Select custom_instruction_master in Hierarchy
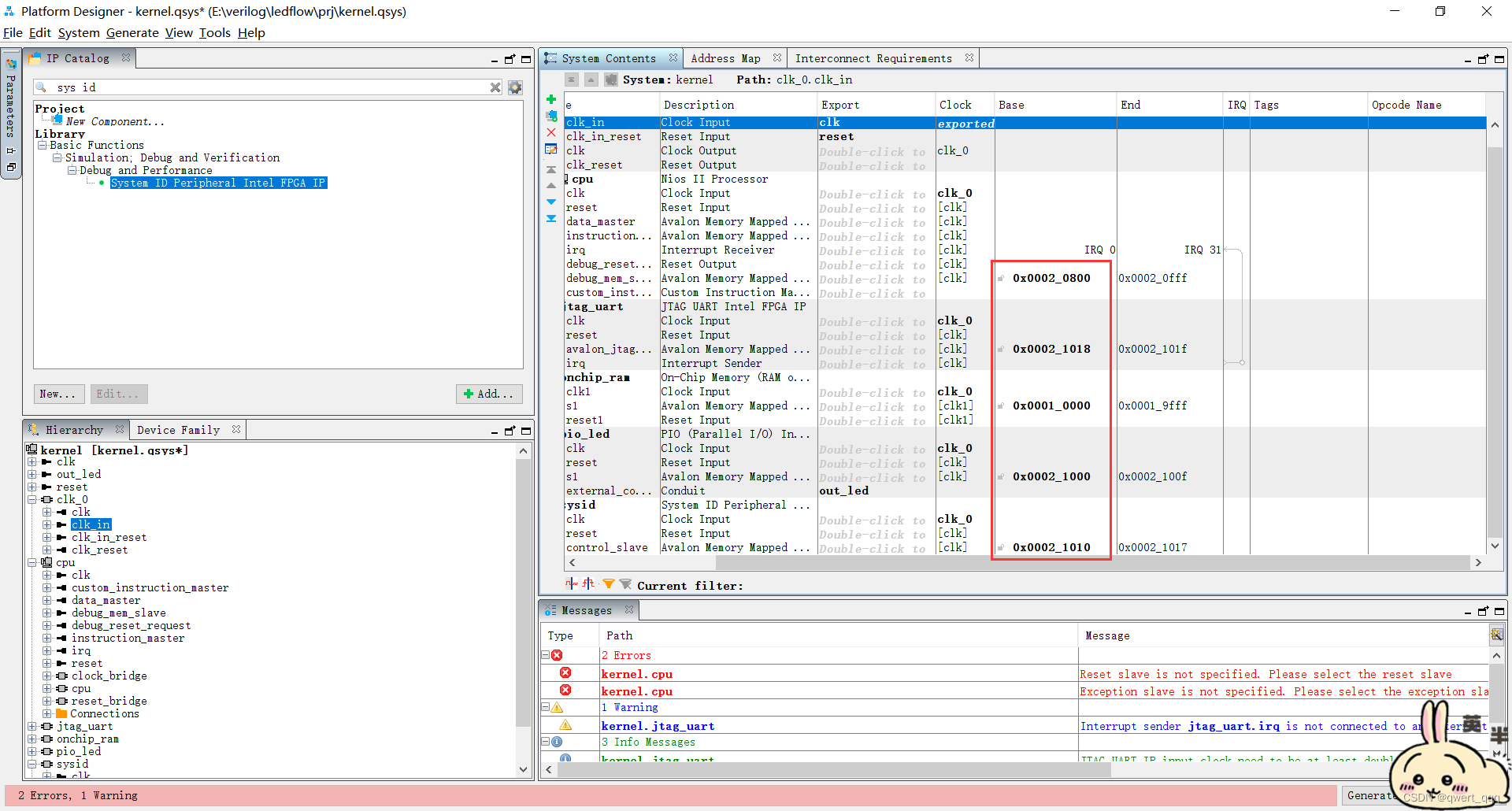Screen dimensions: 1512x811 (150, 587)
